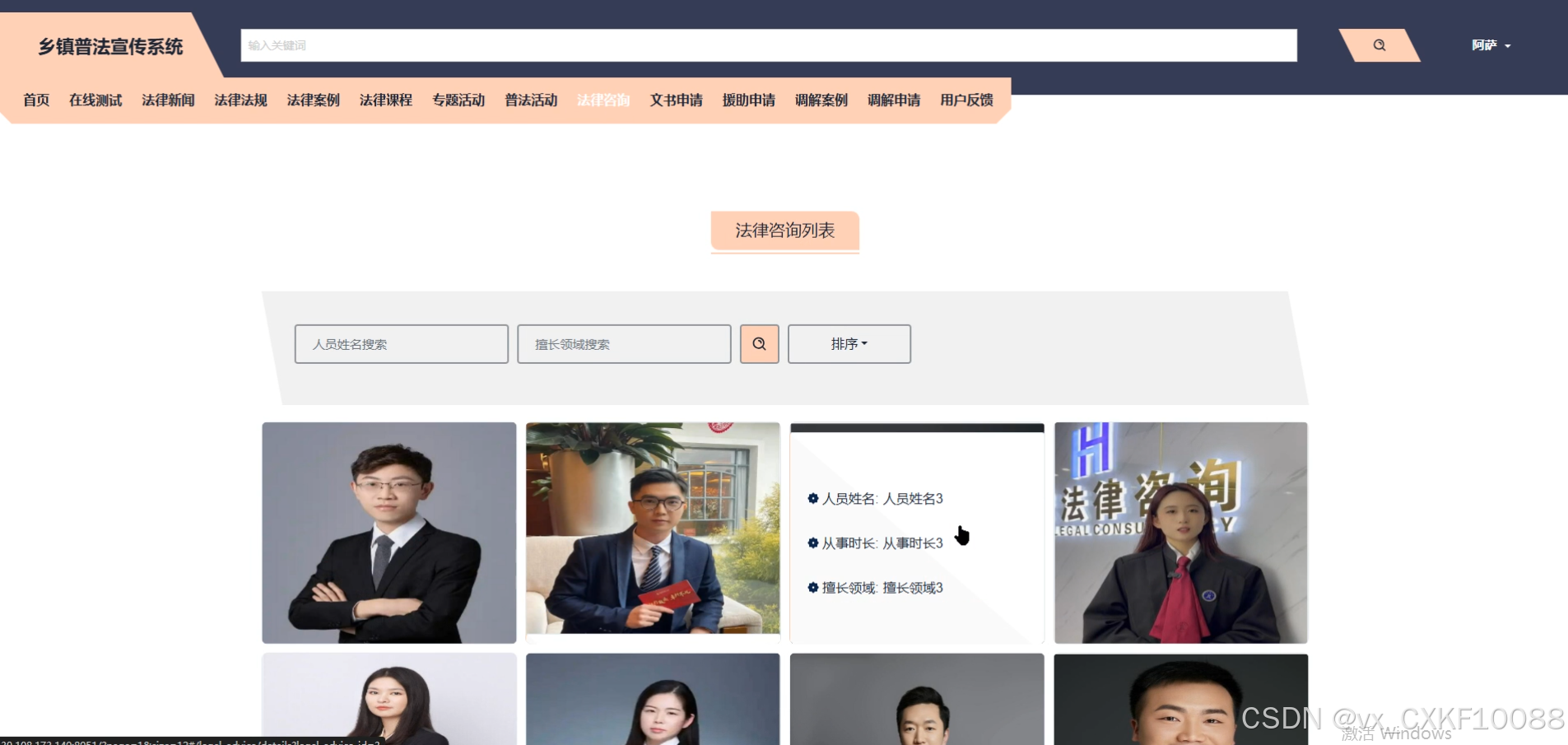Viewport: 1568px width, 745px height.
Task: Open the 援助申请 menu item
Action: pos(748,100)
